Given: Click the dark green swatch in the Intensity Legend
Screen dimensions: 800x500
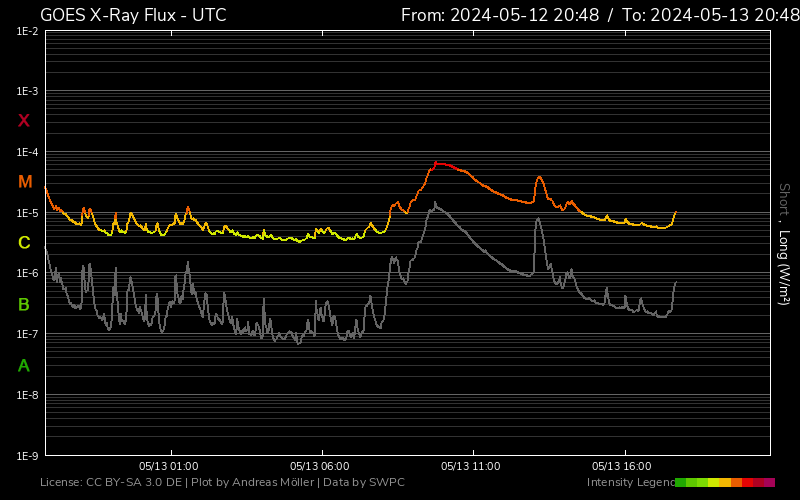Looking at the screenshot, I should point(681,483).
